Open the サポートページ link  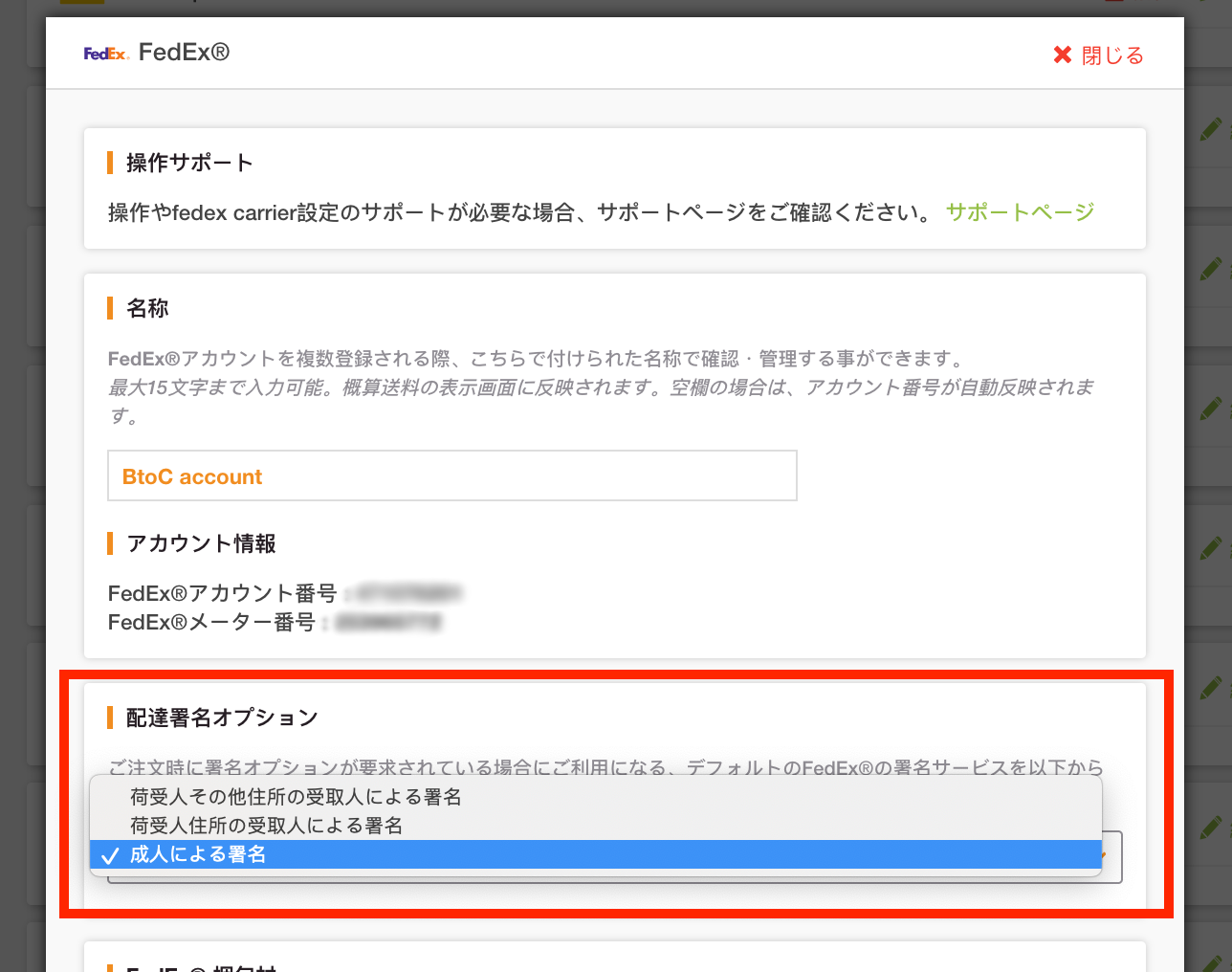tap(1020, 212)
